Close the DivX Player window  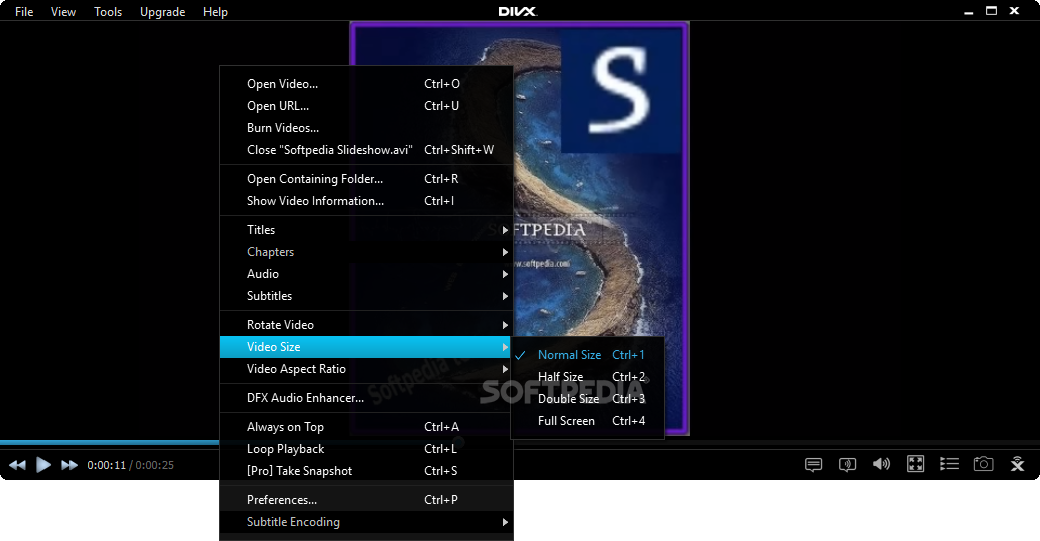pos(1014,11)
